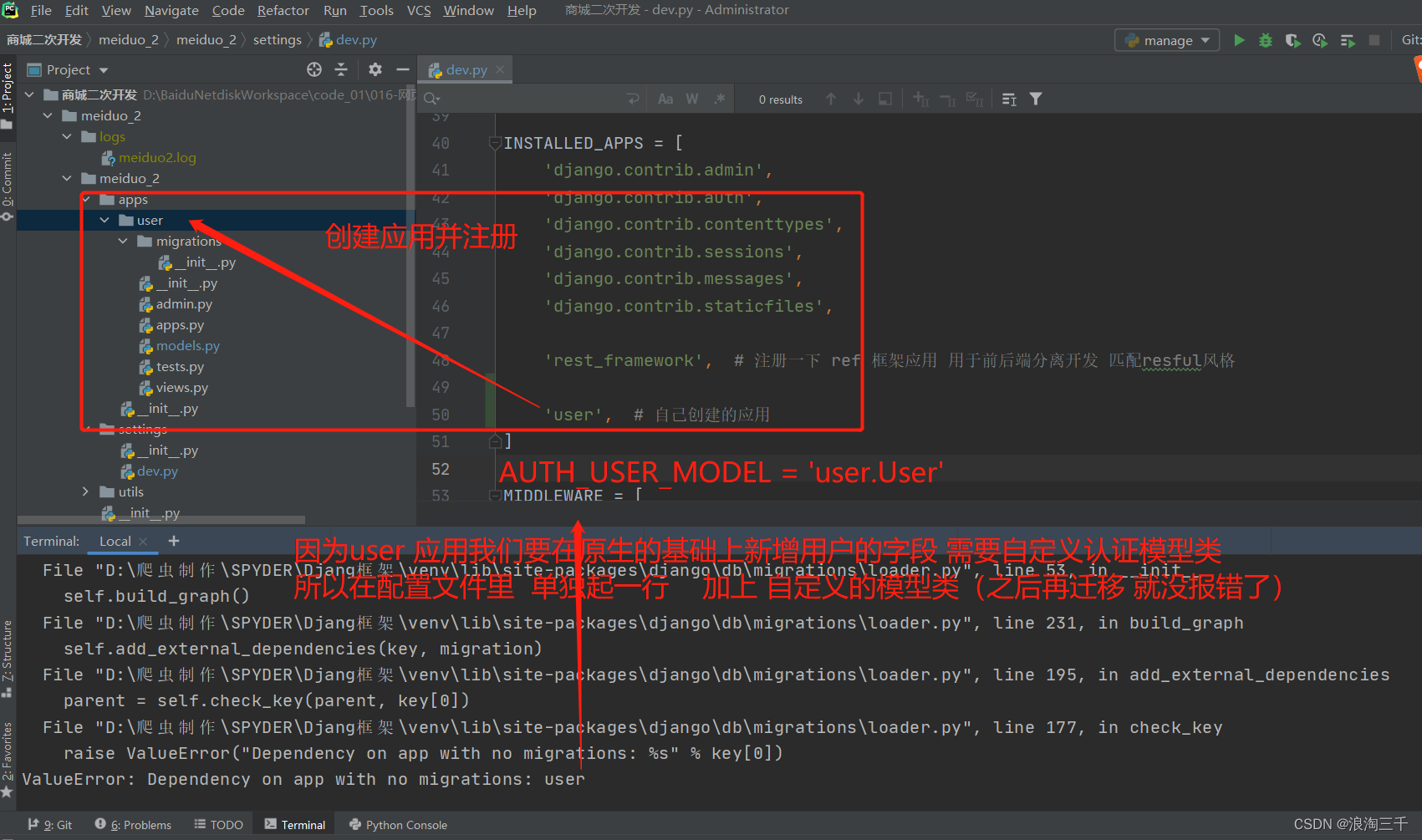Go to next search occurrence

tap(859, 99)
